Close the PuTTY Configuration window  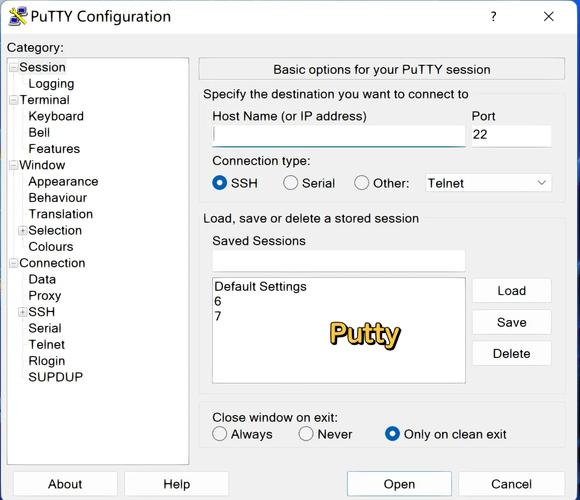(549, 17)
